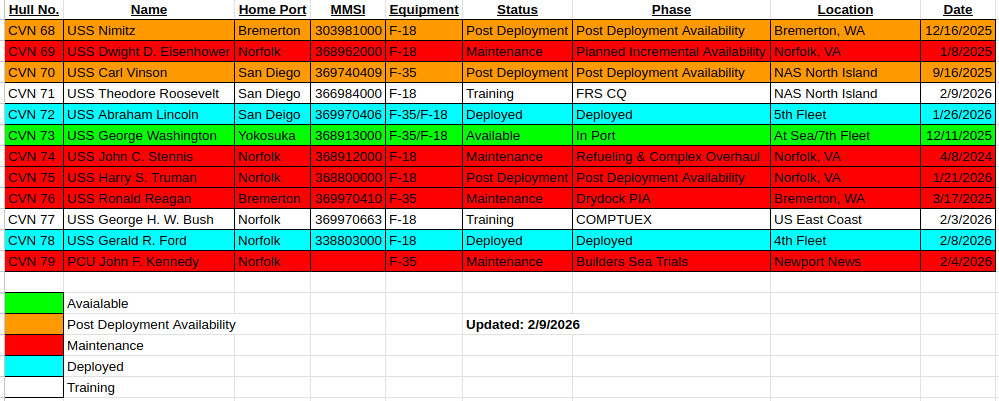Viewport: 999px width, 401px height.
Task: Click the Location column header
Action: coord(845,10)
